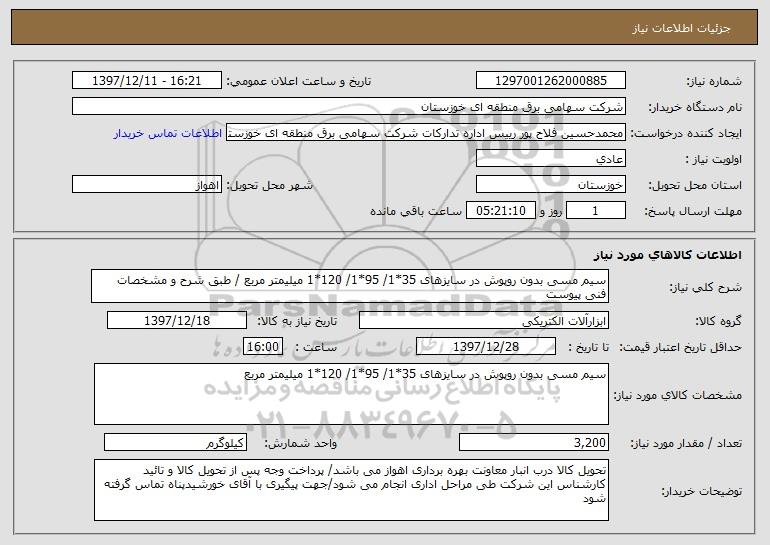
Task: Click the label تا تاریخ
Action: [x=589, y=347]
